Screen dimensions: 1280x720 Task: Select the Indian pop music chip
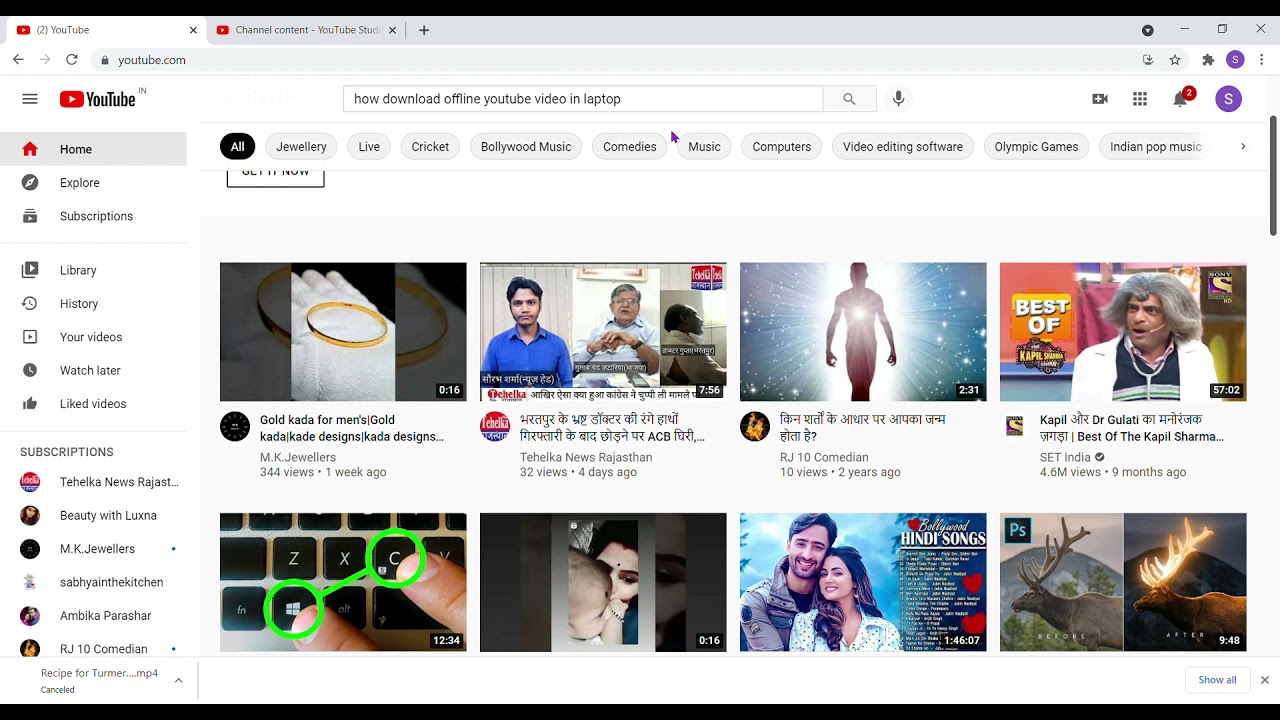(x=1155, y=147)
